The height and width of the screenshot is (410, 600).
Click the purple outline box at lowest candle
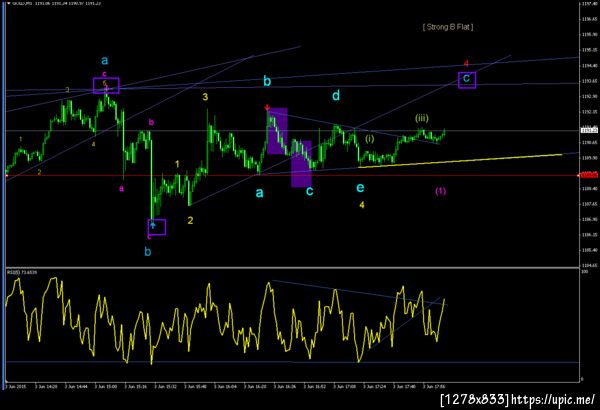157,227
